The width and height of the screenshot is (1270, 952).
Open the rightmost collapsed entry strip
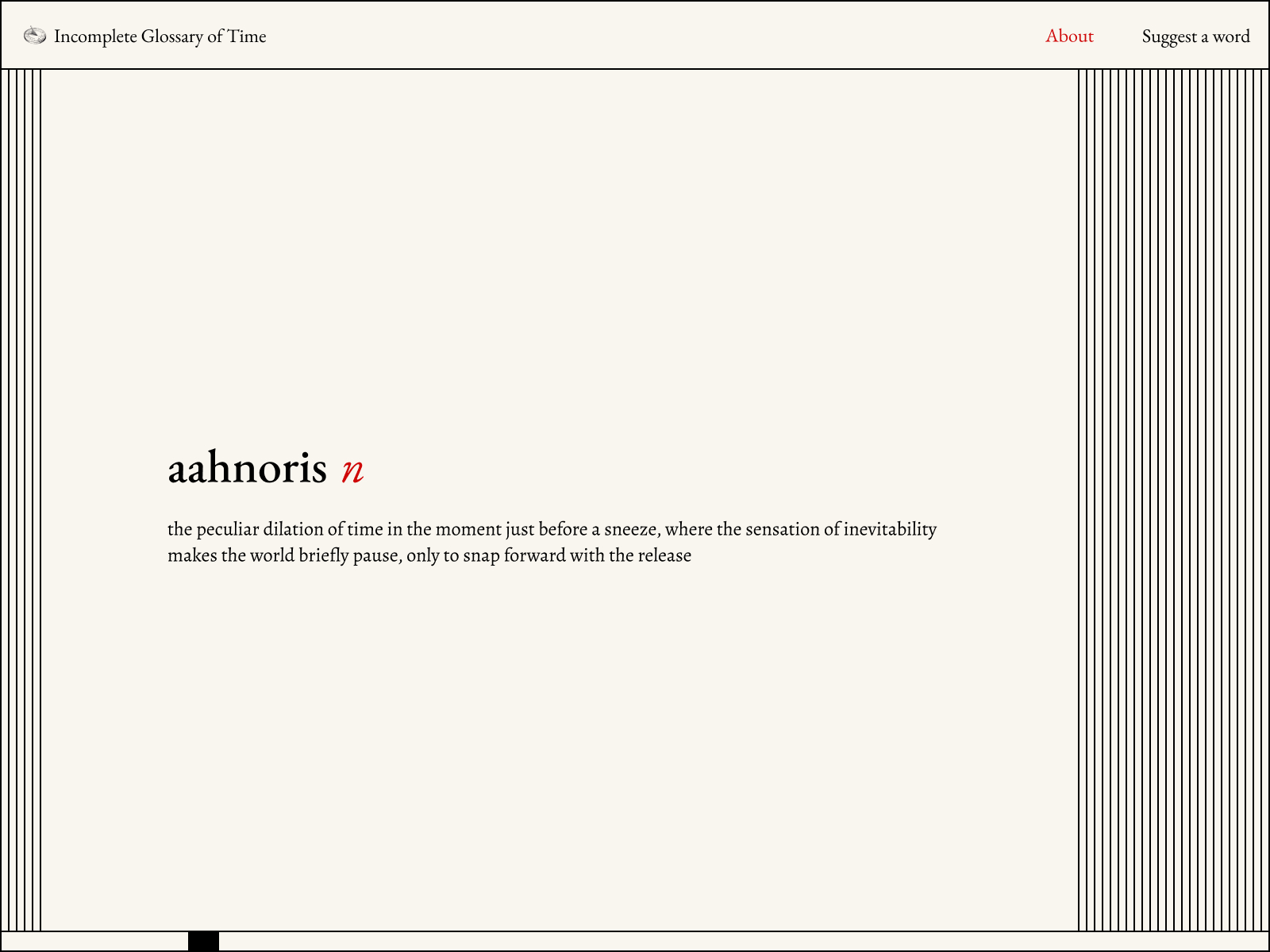click(1264, 500)
